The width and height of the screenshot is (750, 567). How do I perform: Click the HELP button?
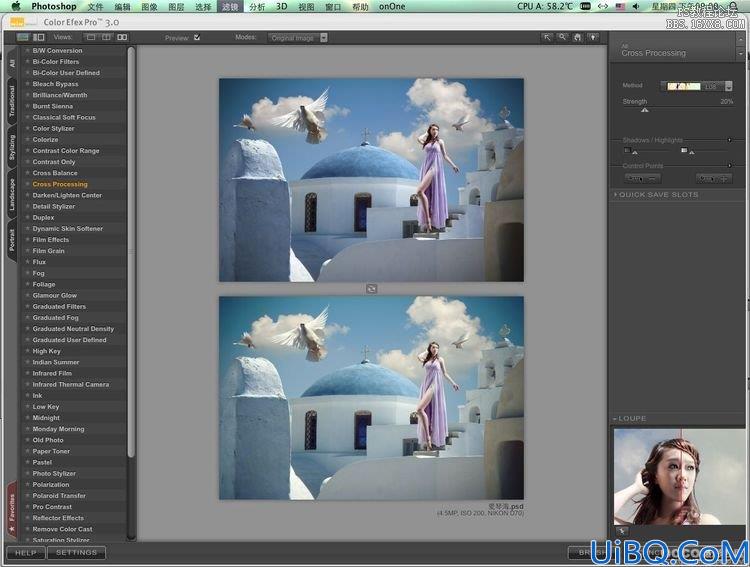[x=26, y=553]
